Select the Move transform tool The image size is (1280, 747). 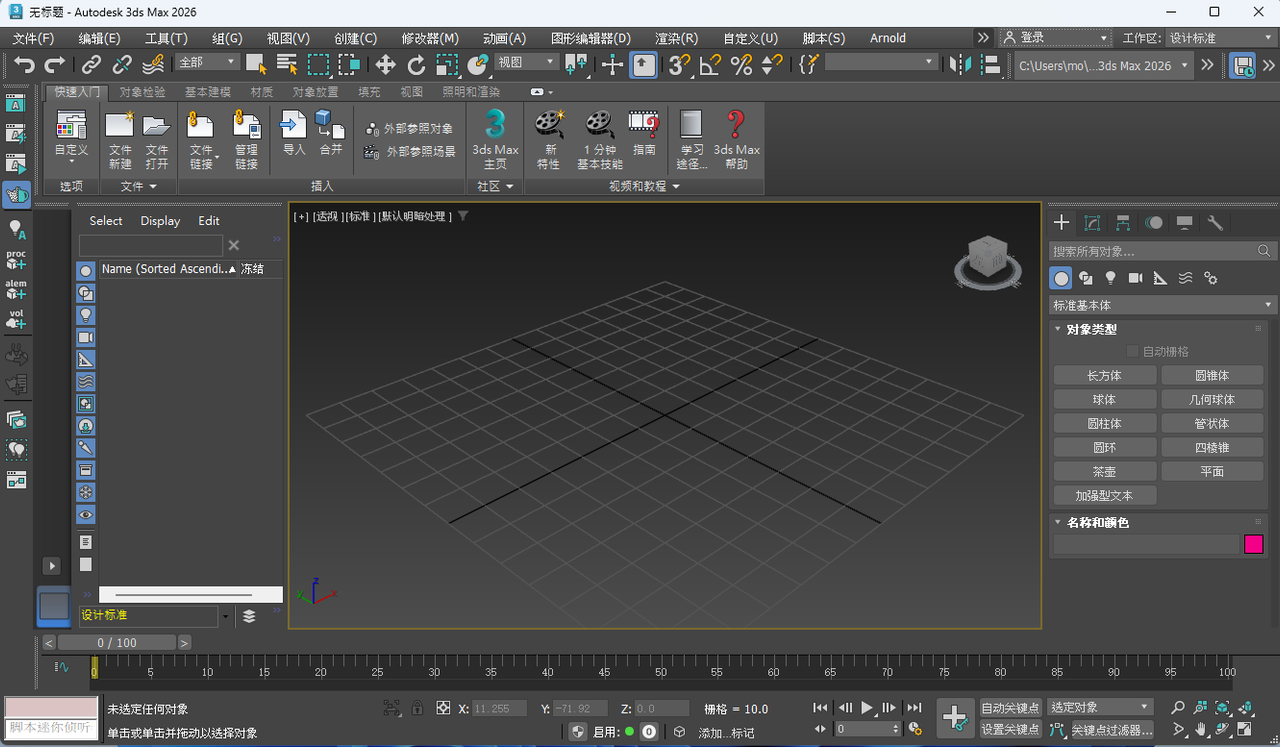point(385,65)
